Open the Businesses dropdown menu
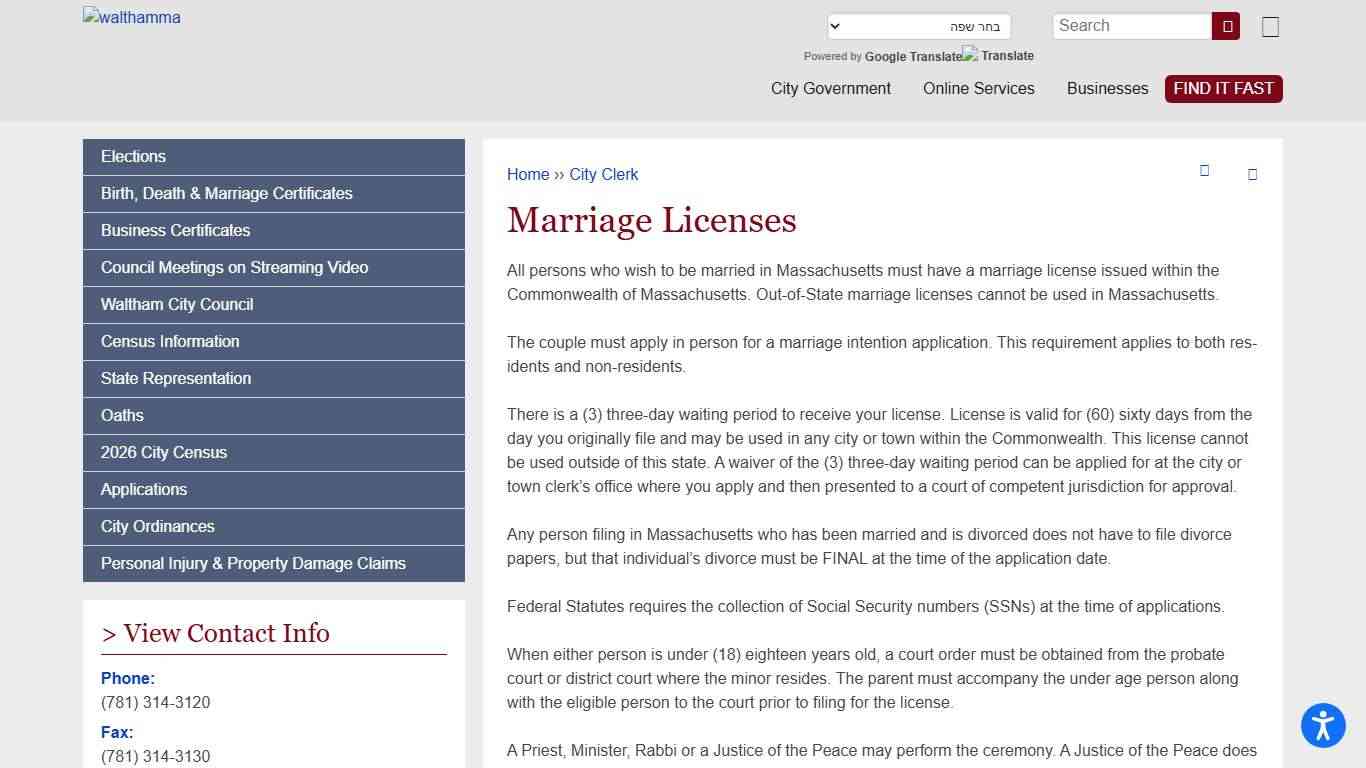 [1107, 88]
